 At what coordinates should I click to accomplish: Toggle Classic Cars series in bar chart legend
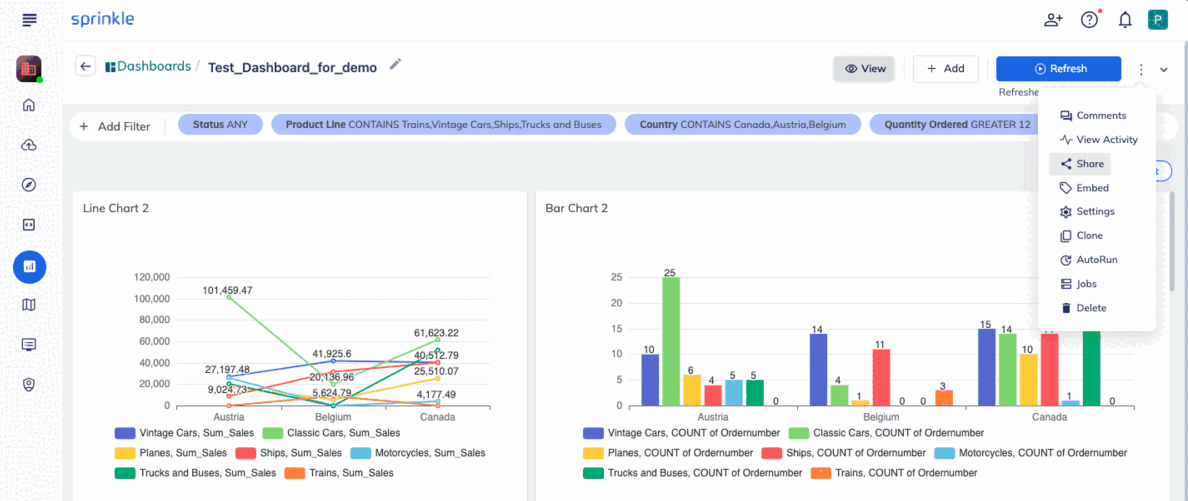(886, 433)
